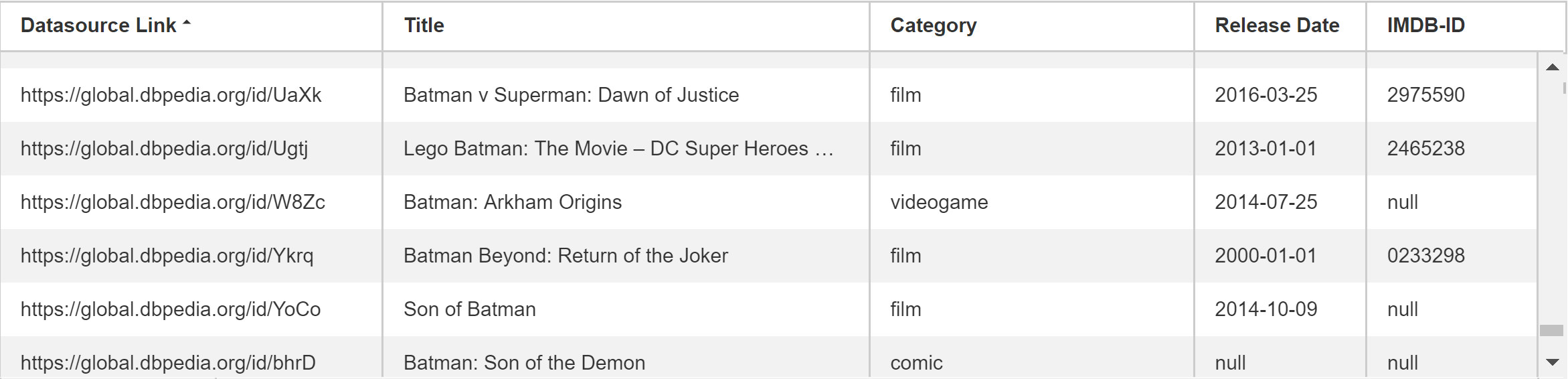Image resolution: width=1568 pixels, height=379 pixels.
Task: Open the dbpedia link ending in bhrD
Action: click(168, 363)
